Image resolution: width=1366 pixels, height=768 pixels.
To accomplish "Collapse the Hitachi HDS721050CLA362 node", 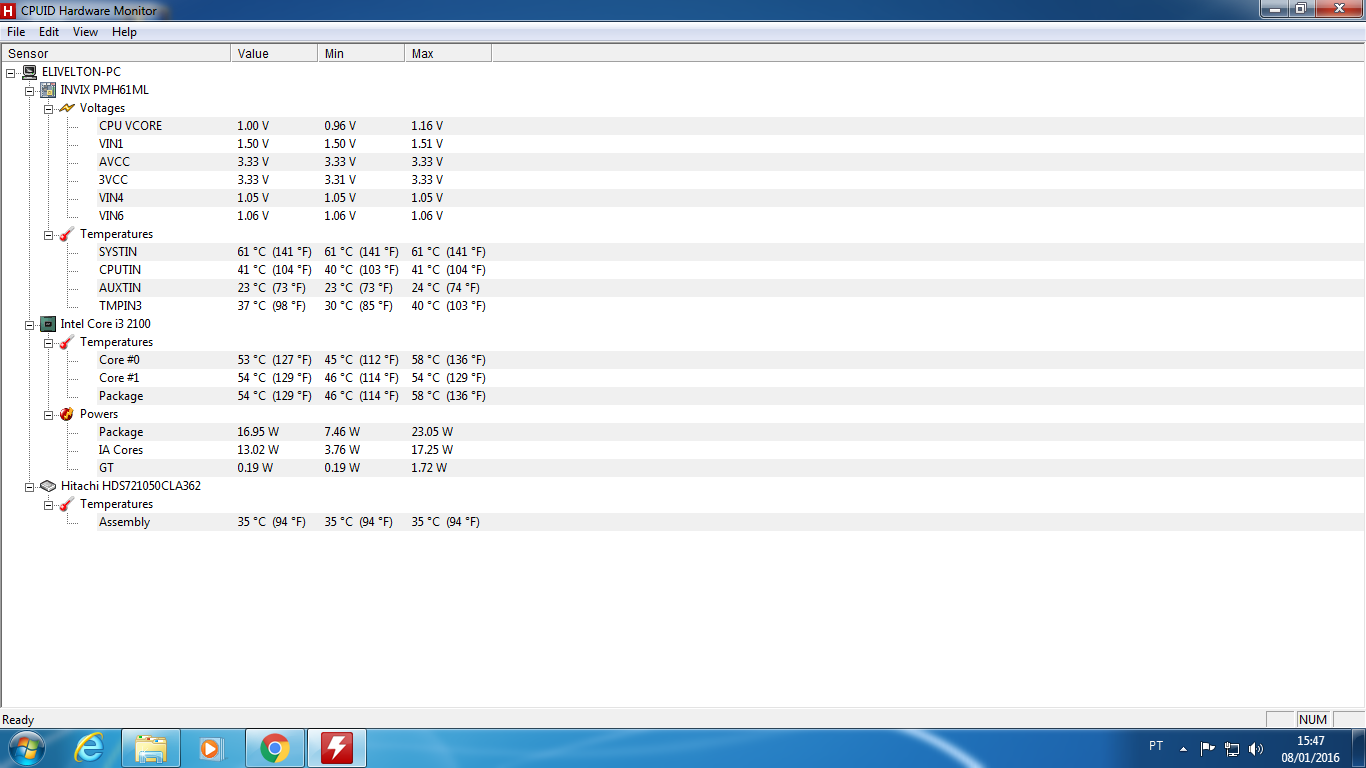I will click(29, 486).
